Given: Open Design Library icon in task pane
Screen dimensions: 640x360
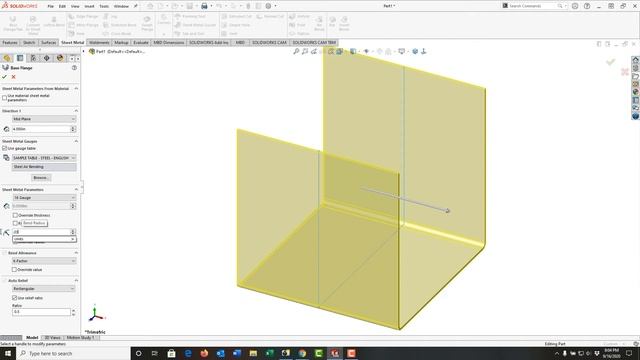Looking at the screenshot, I should tap(636, 68).
